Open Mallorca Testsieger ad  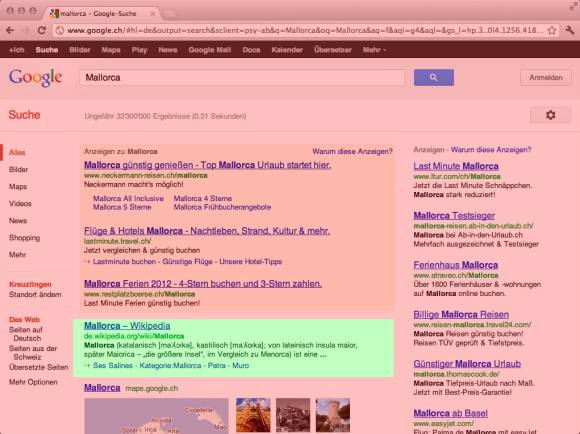pos(454,215)
